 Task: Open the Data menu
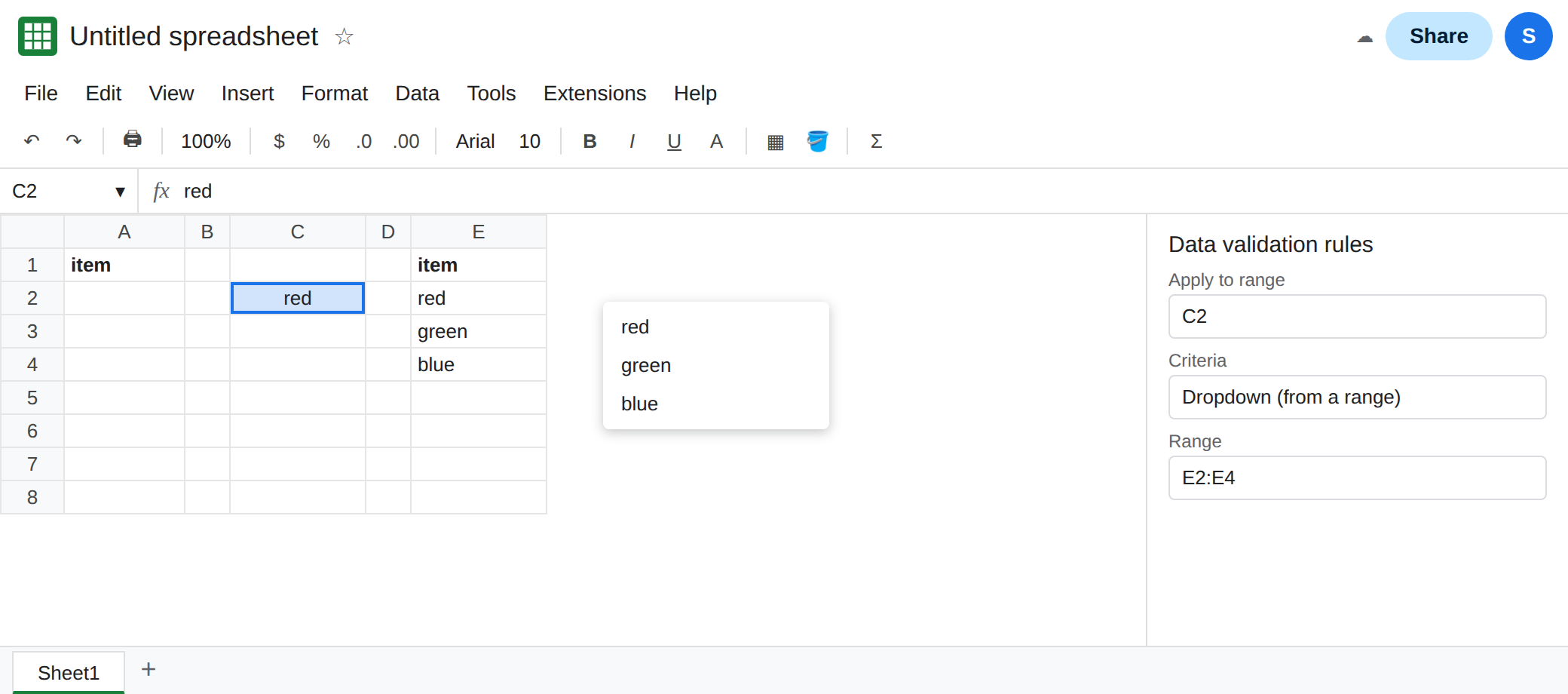point(417,94)
